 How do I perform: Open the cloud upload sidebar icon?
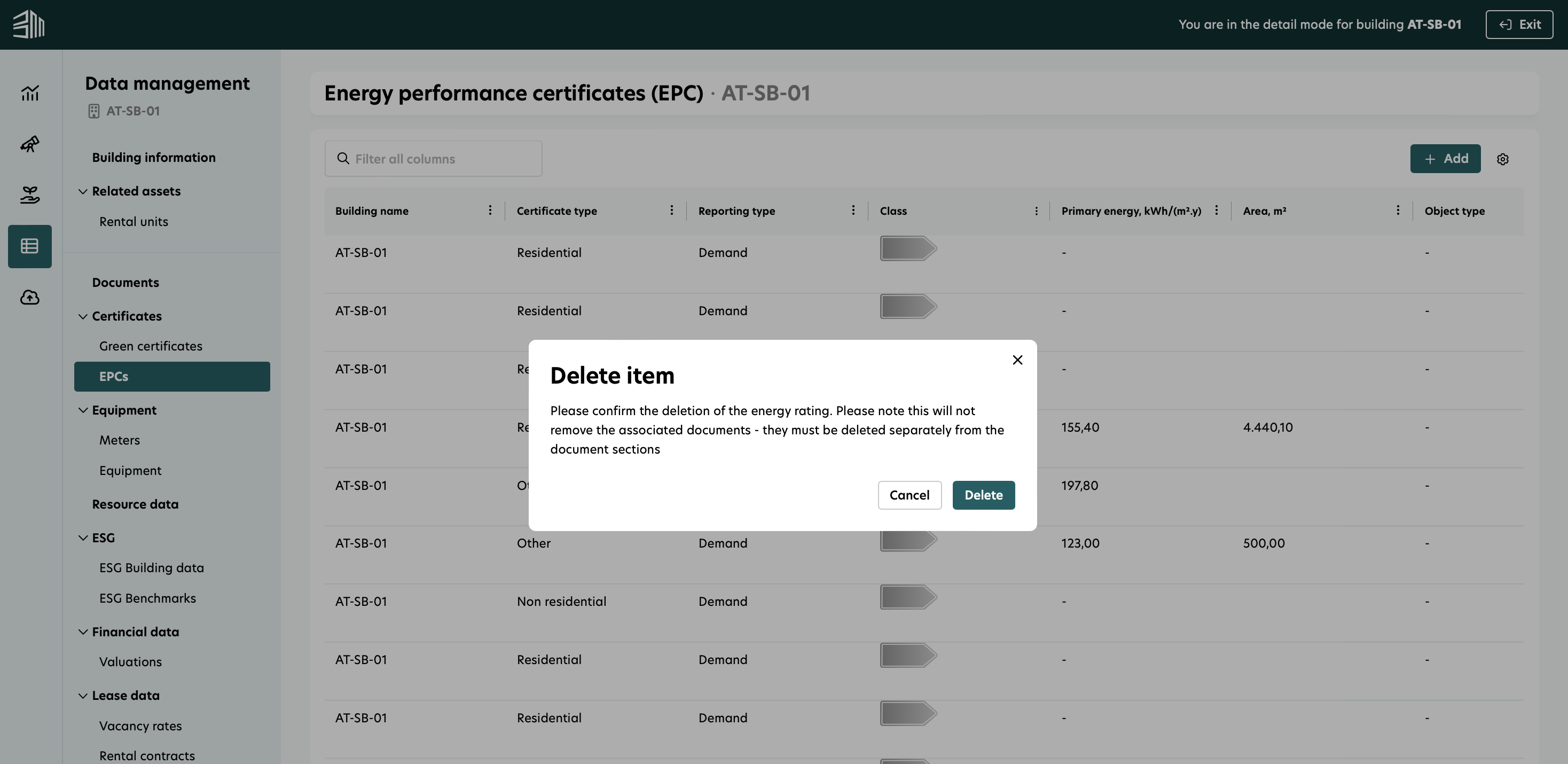[x=30, y=297]
